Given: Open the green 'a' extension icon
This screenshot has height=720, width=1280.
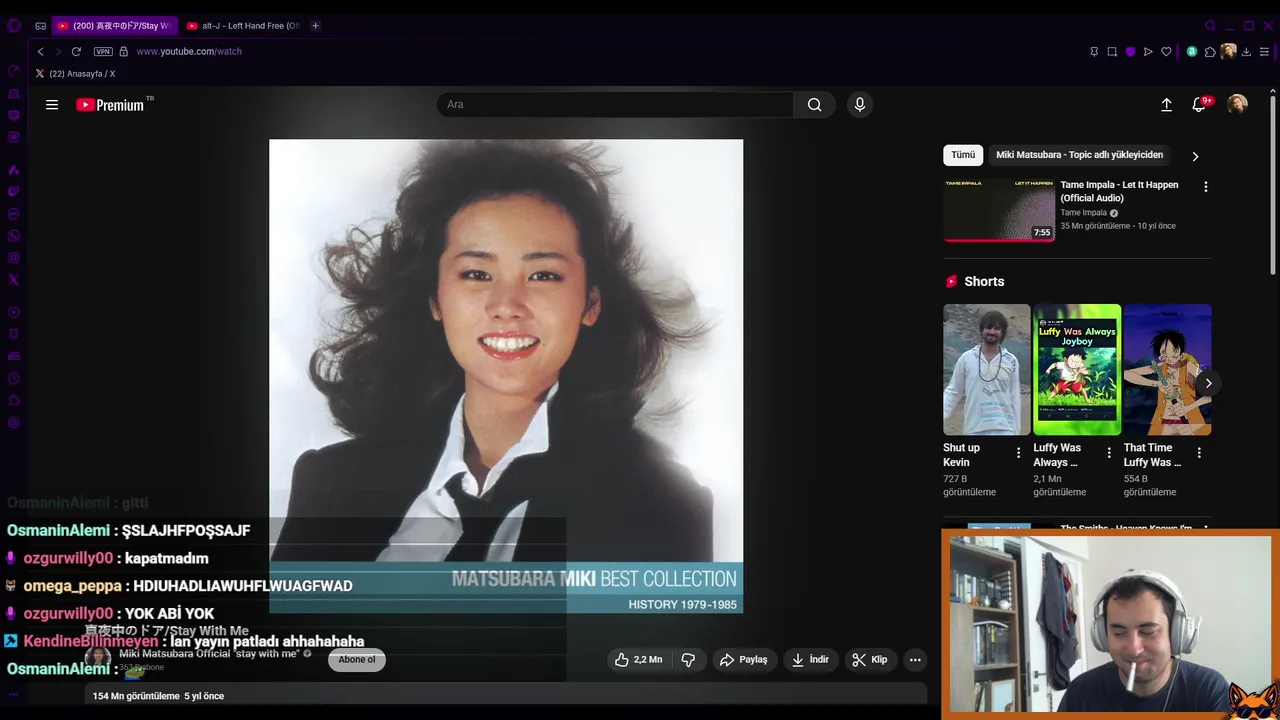Looking at the screenshot, I should pos(1192,52).
